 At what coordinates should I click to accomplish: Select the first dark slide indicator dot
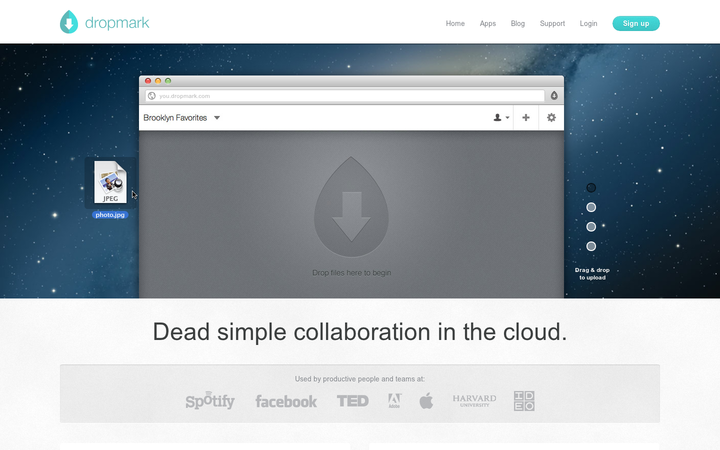point(591,188)
